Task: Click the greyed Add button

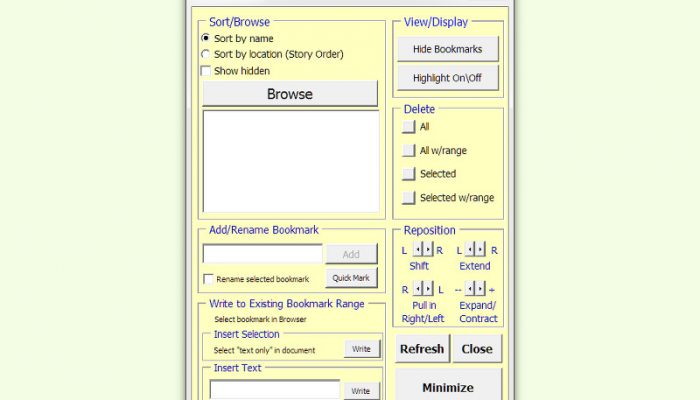Action: coord(351,254)
